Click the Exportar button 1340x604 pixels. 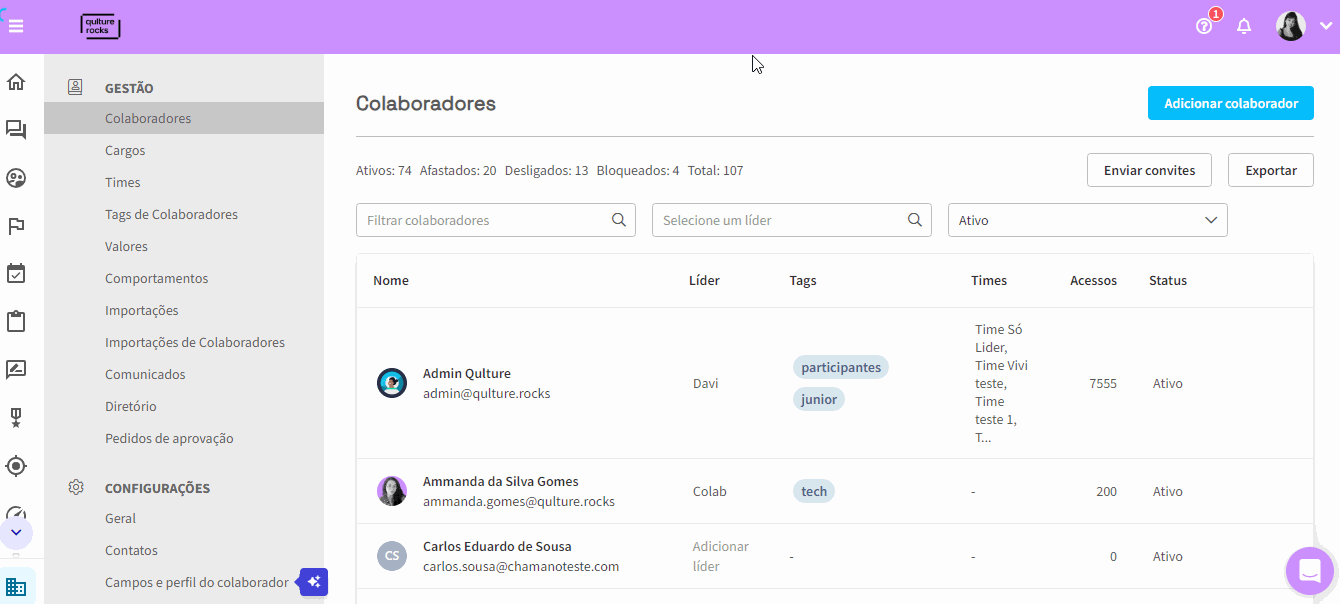pyautogui.click(x=1271, y=170)
